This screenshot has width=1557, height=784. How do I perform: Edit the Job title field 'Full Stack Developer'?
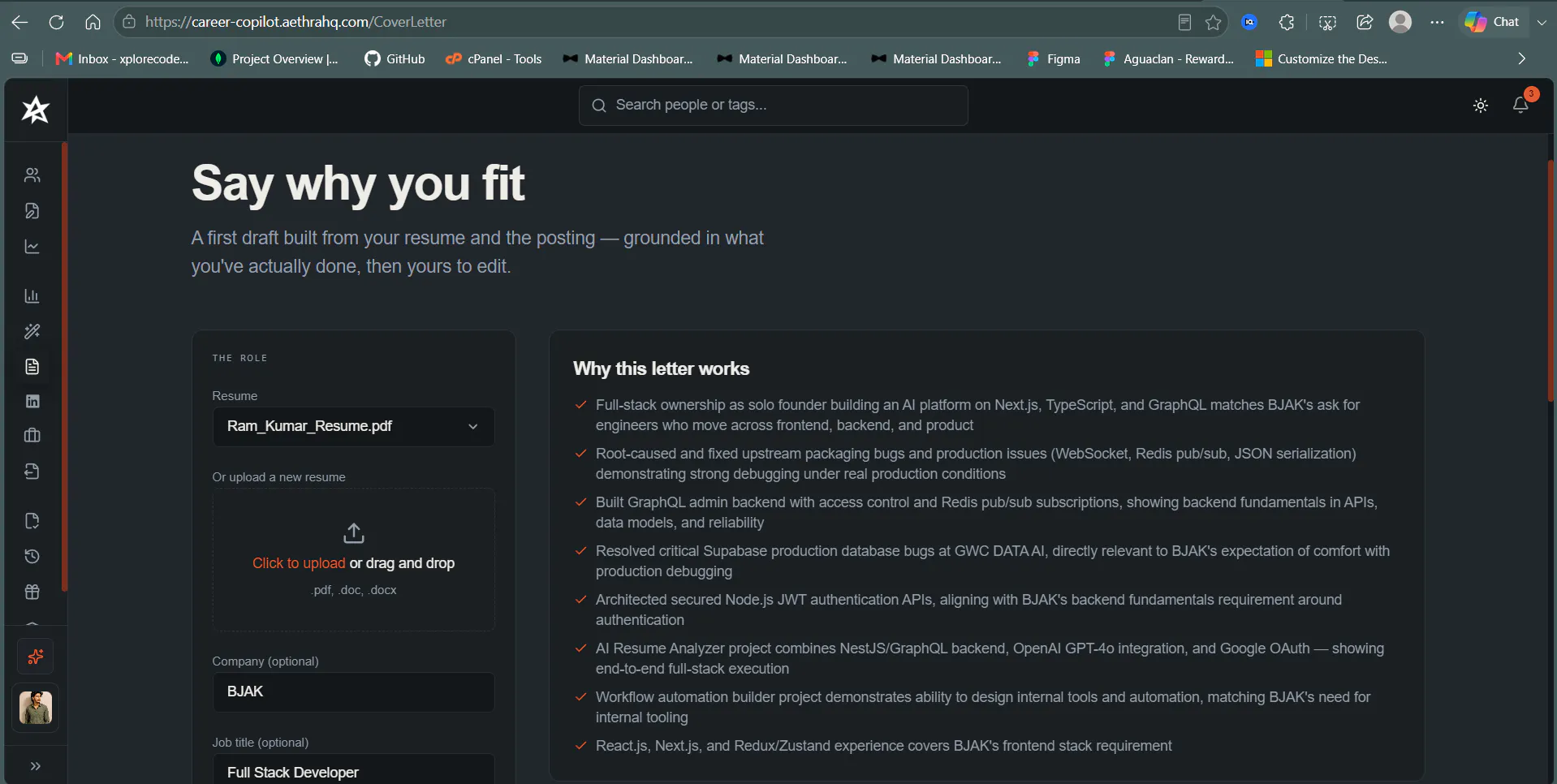pos(354,769)
